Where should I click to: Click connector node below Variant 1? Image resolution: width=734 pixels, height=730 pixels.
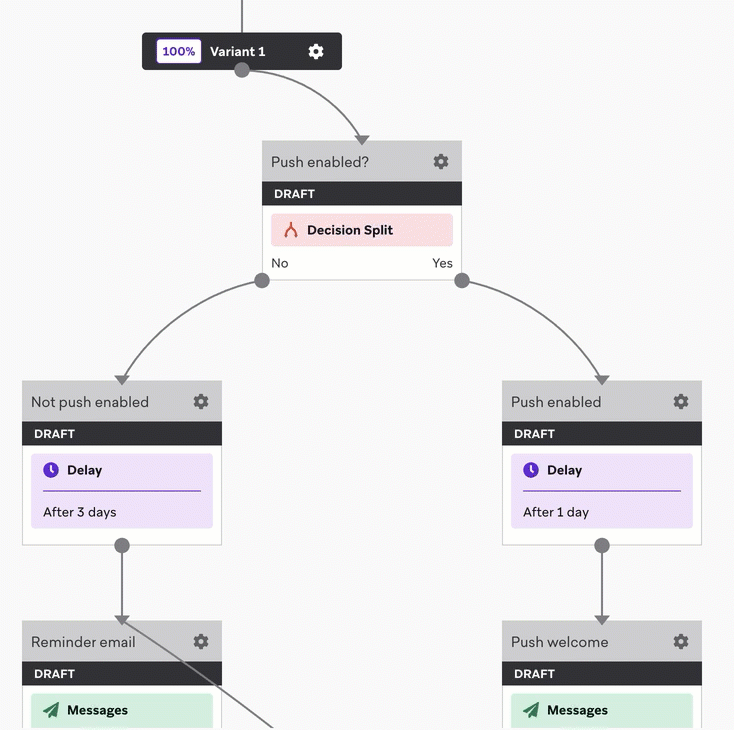pyautogui.click(x=242, y=70)
